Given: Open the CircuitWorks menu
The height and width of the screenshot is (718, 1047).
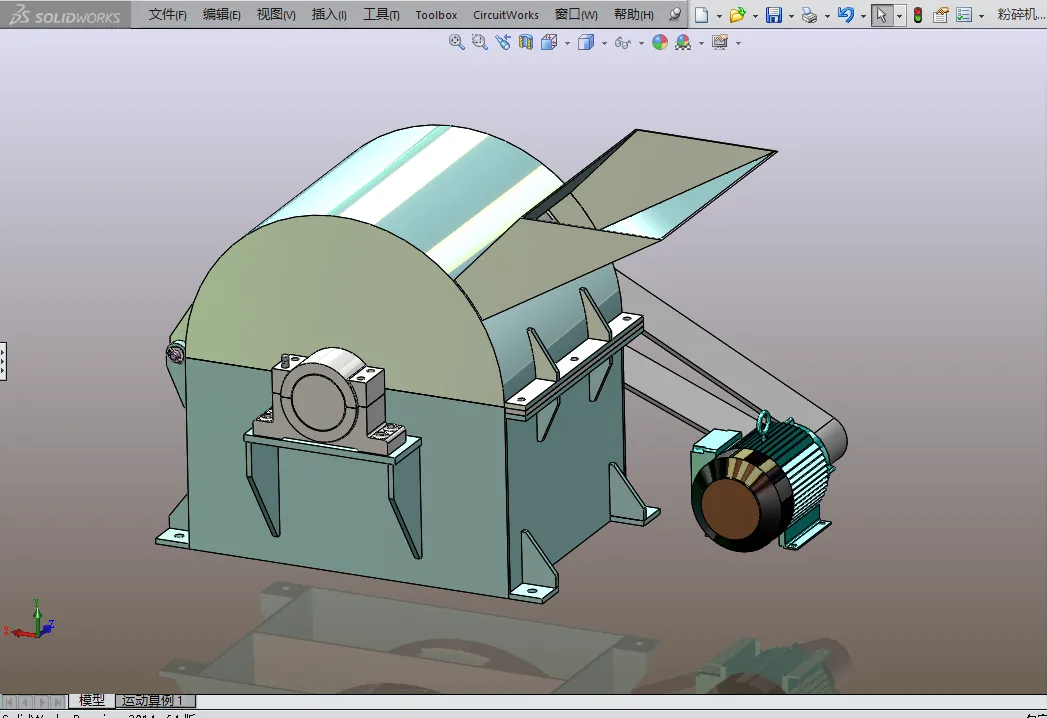Looking at the screenshot, I should coord(505,15).
